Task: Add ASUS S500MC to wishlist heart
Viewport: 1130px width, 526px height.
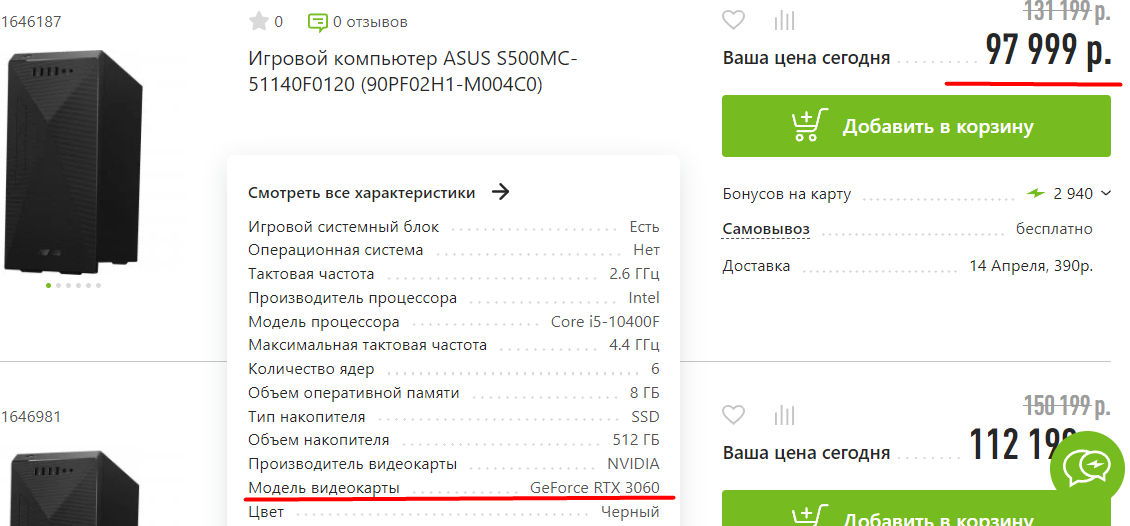Action: [734, 20]
